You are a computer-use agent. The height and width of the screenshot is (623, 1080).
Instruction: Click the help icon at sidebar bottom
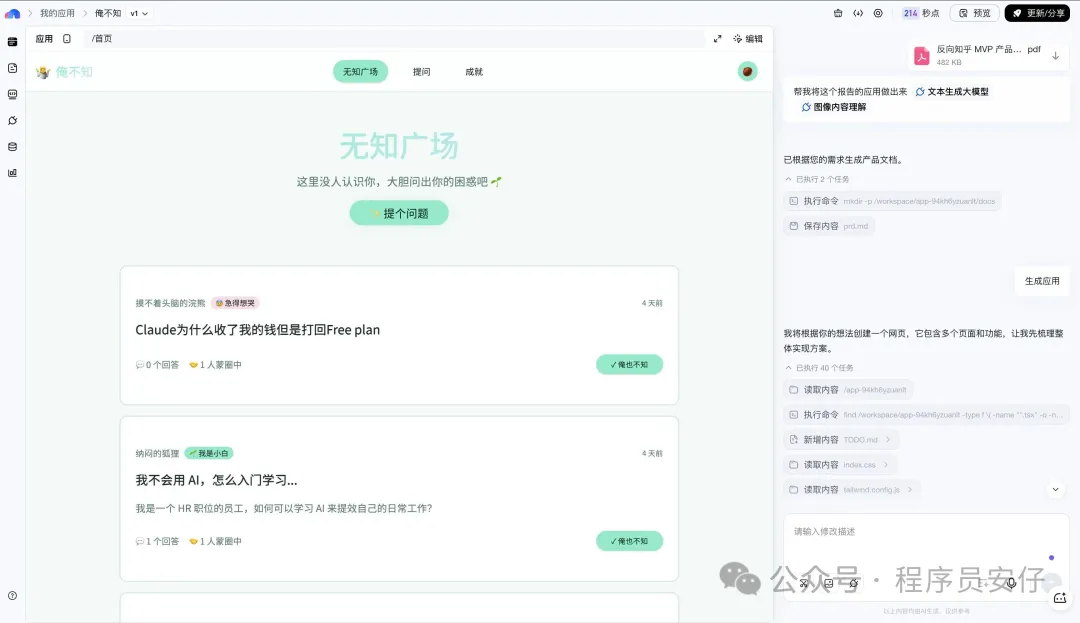coord(12,595)
